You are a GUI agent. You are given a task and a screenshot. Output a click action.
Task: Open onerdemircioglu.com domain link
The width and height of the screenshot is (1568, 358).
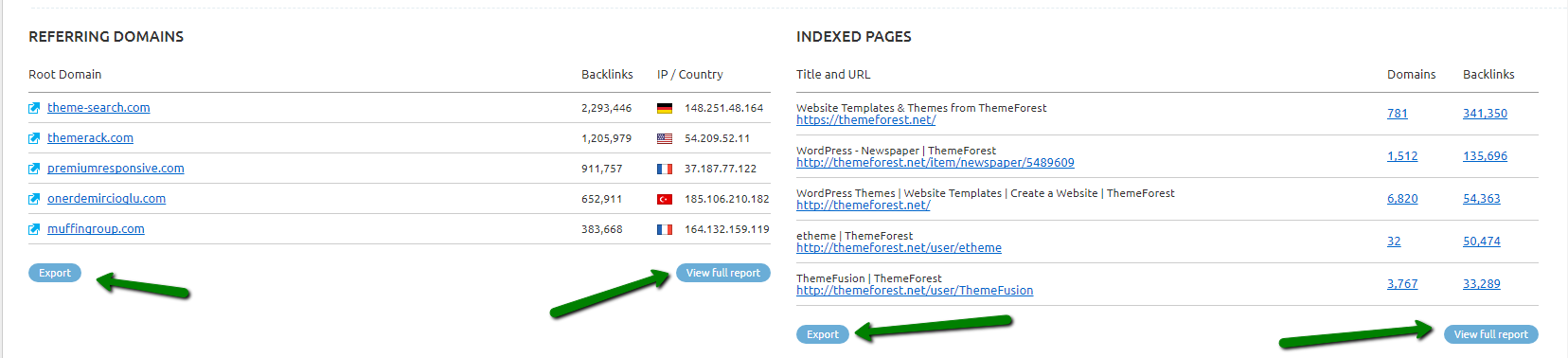click(x=106, y=199)
